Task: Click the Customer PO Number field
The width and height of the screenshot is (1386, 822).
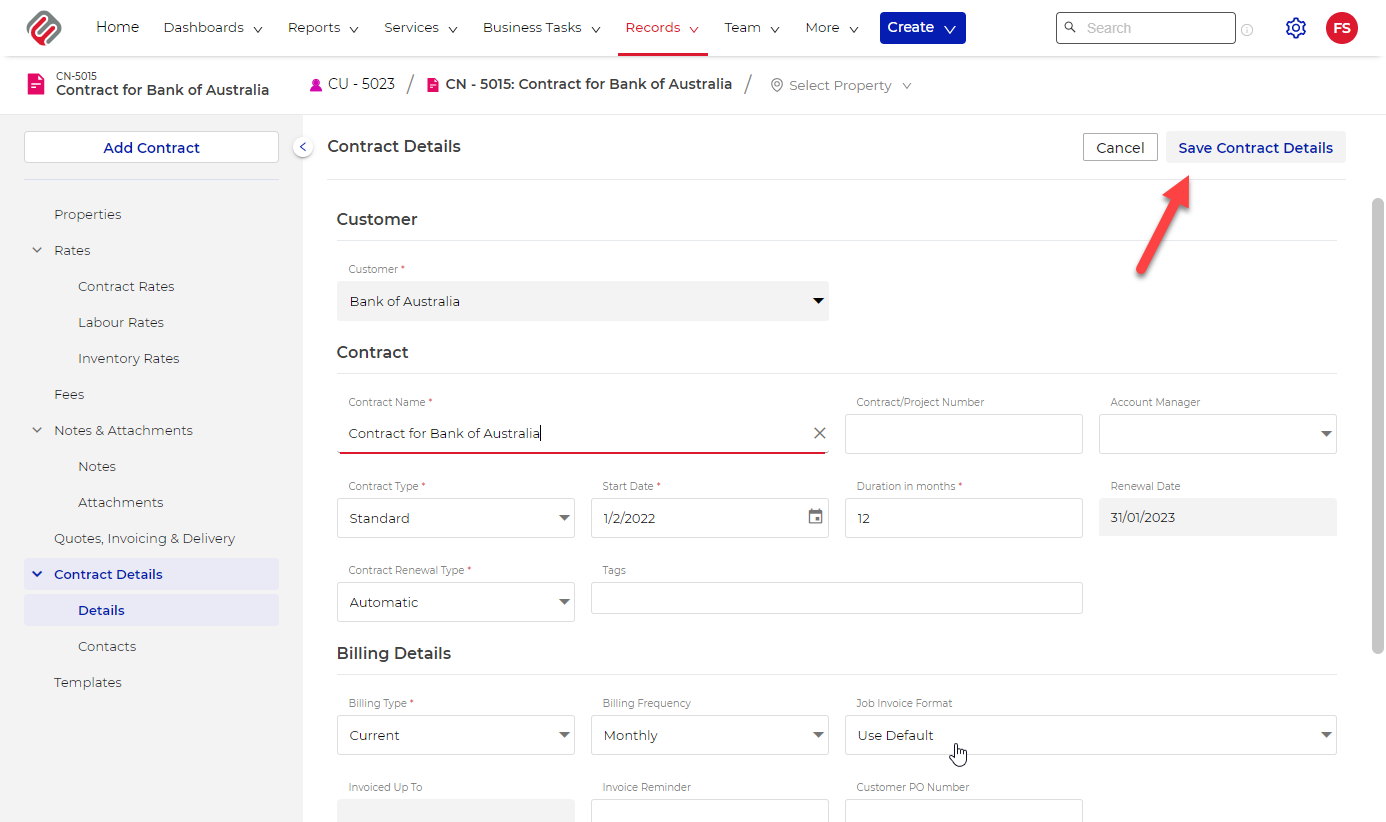Action: click(x=964, y=810)
